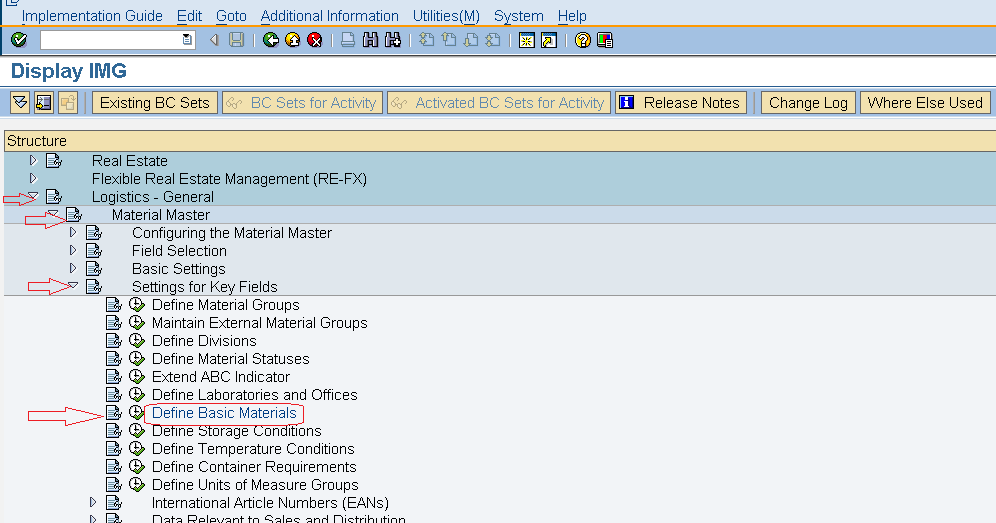Click the Find binoculars icon
996x523 pixels.
[x=370, y=40]
